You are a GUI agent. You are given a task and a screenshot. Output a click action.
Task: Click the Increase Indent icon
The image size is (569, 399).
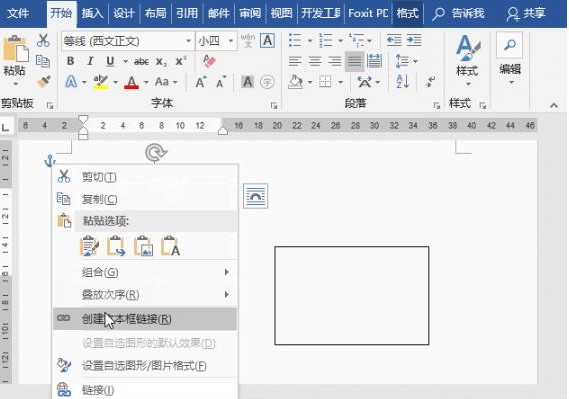click(x=414, y=40)
